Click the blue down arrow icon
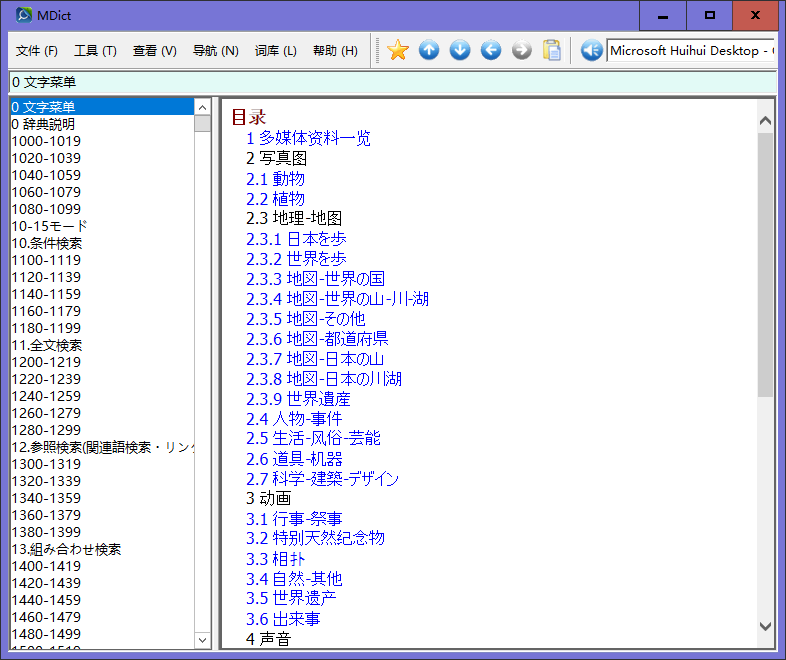 [460, 50]
